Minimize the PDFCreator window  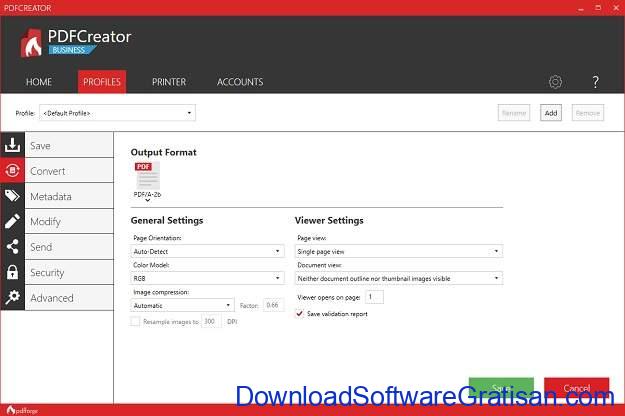coord(581,8)
